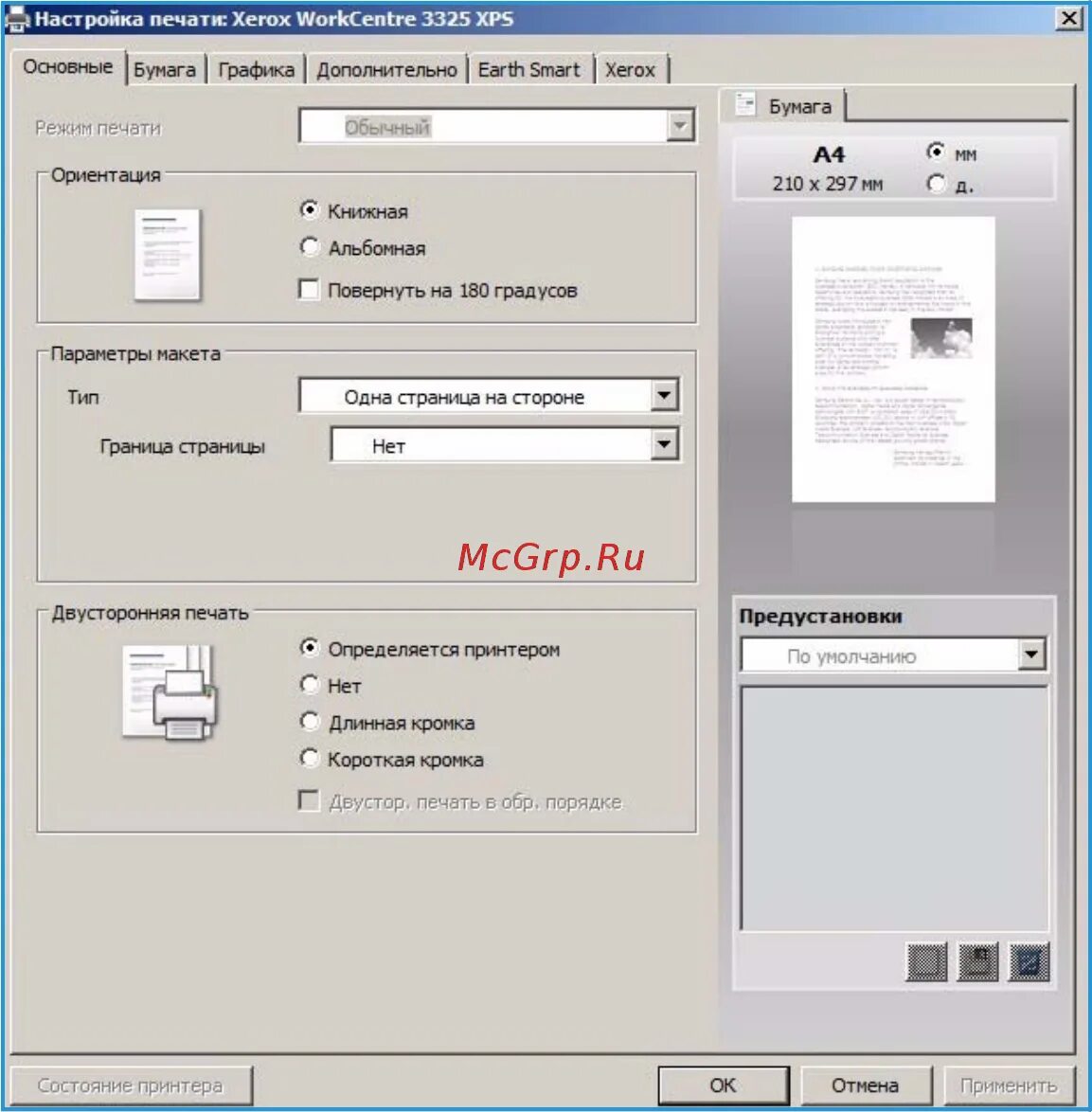Click the save preset icon button

[977, 961]
